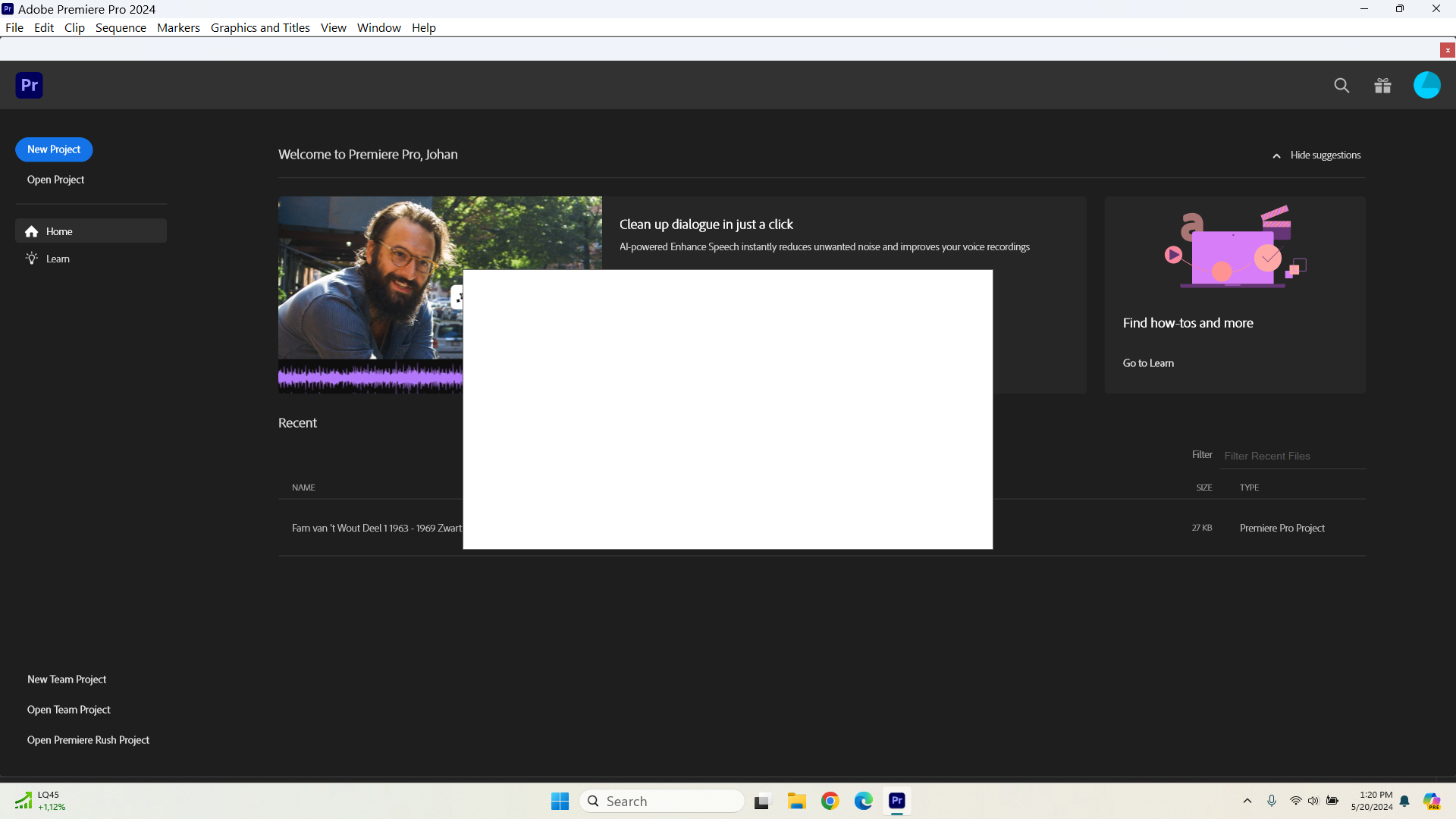Click the Premiere Pro logo icon top-left
This screenshot has width=1456, height=819.
pos(28,85)
